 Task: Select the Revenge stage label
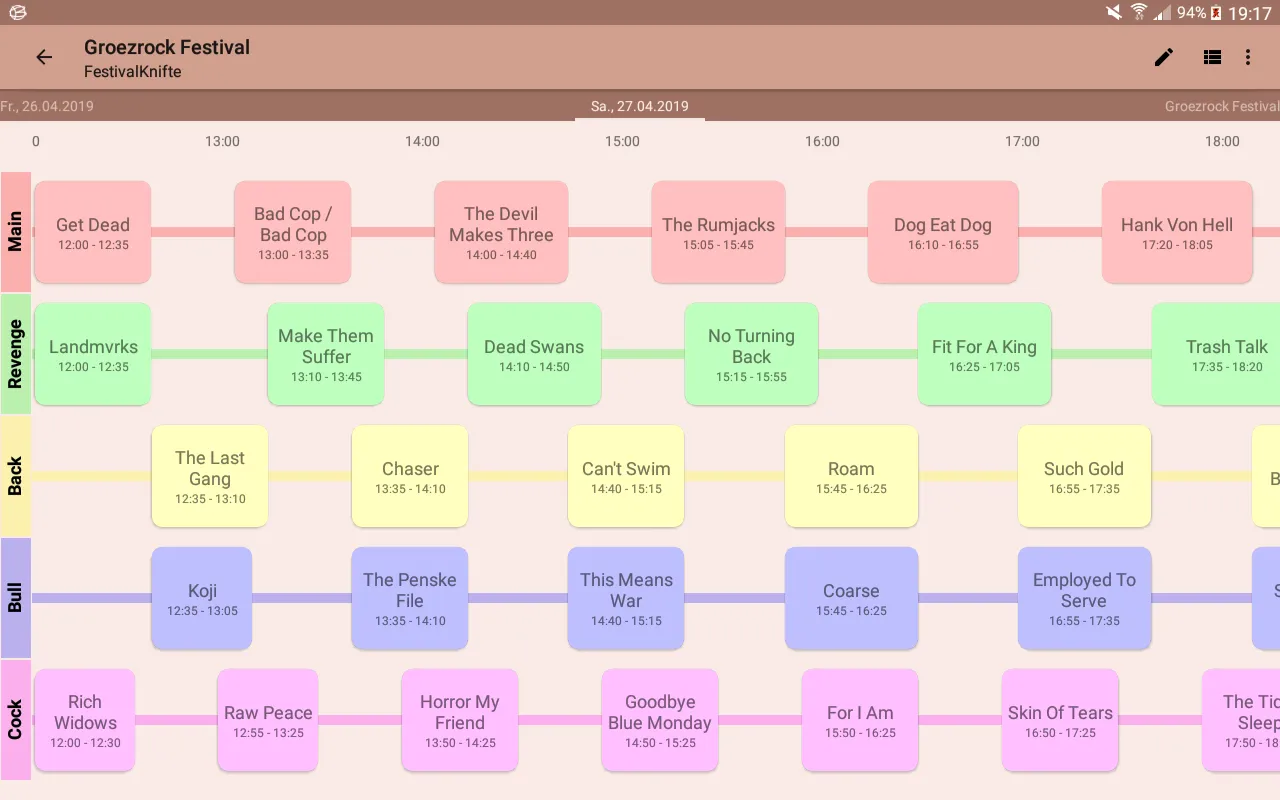(x=15, y=354)
